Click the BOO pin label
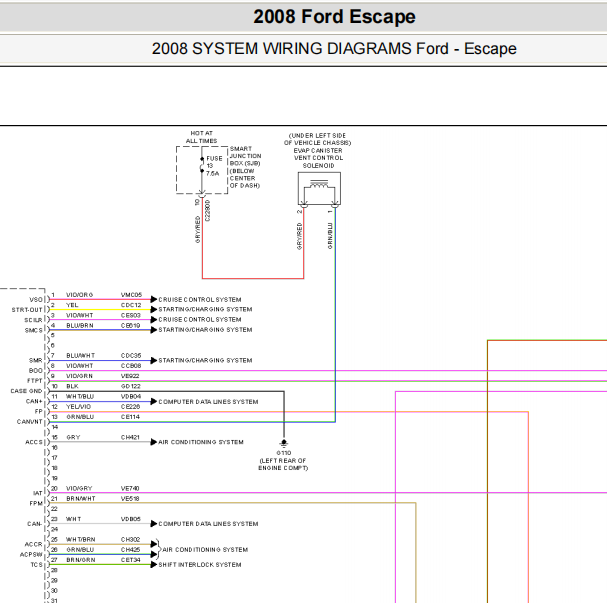Screen dimensions: 607x603 (36, 371)
